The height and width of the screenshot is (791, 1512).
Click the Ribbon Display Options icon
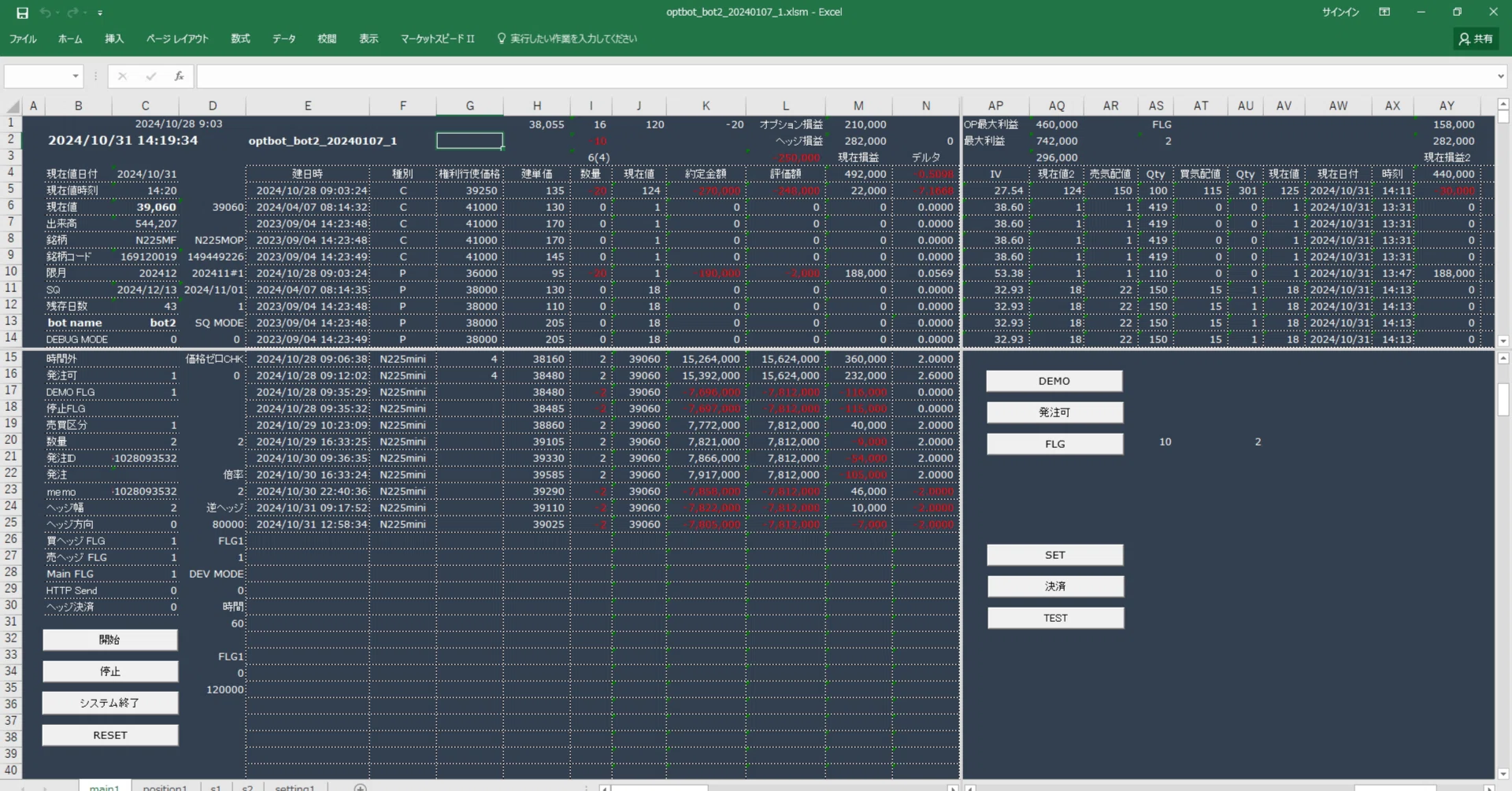[x=1384, y=12]
